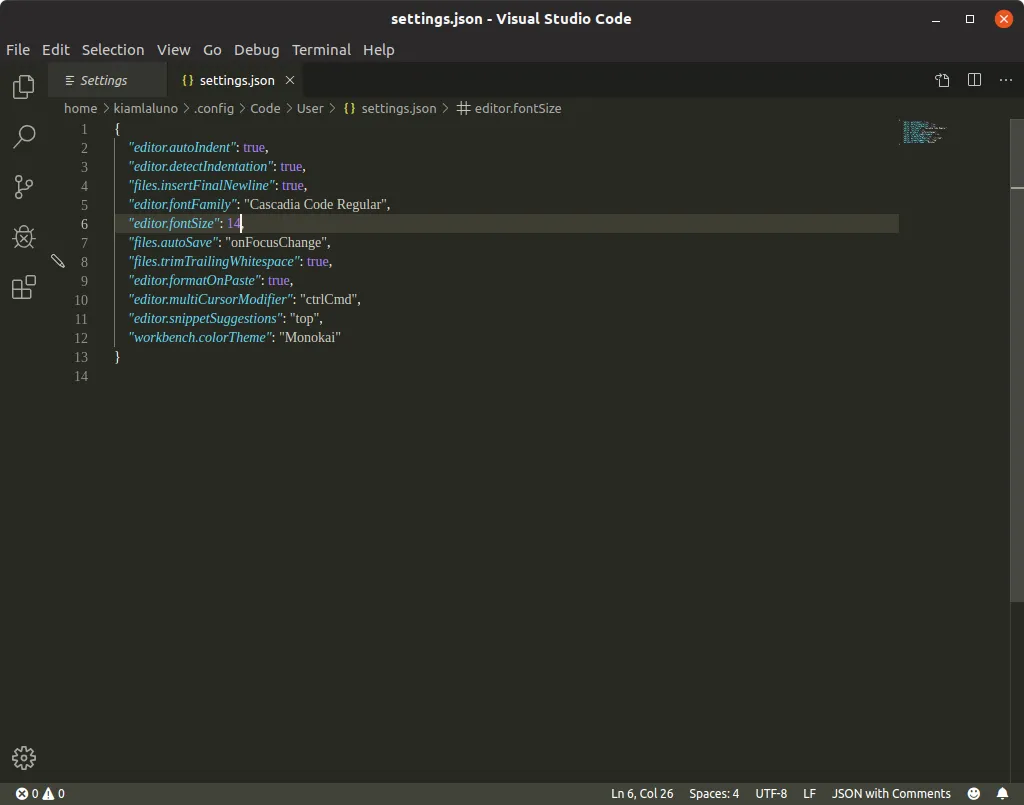
Task: Open the feedback smiley in status bar
Action: coord(973,793)
